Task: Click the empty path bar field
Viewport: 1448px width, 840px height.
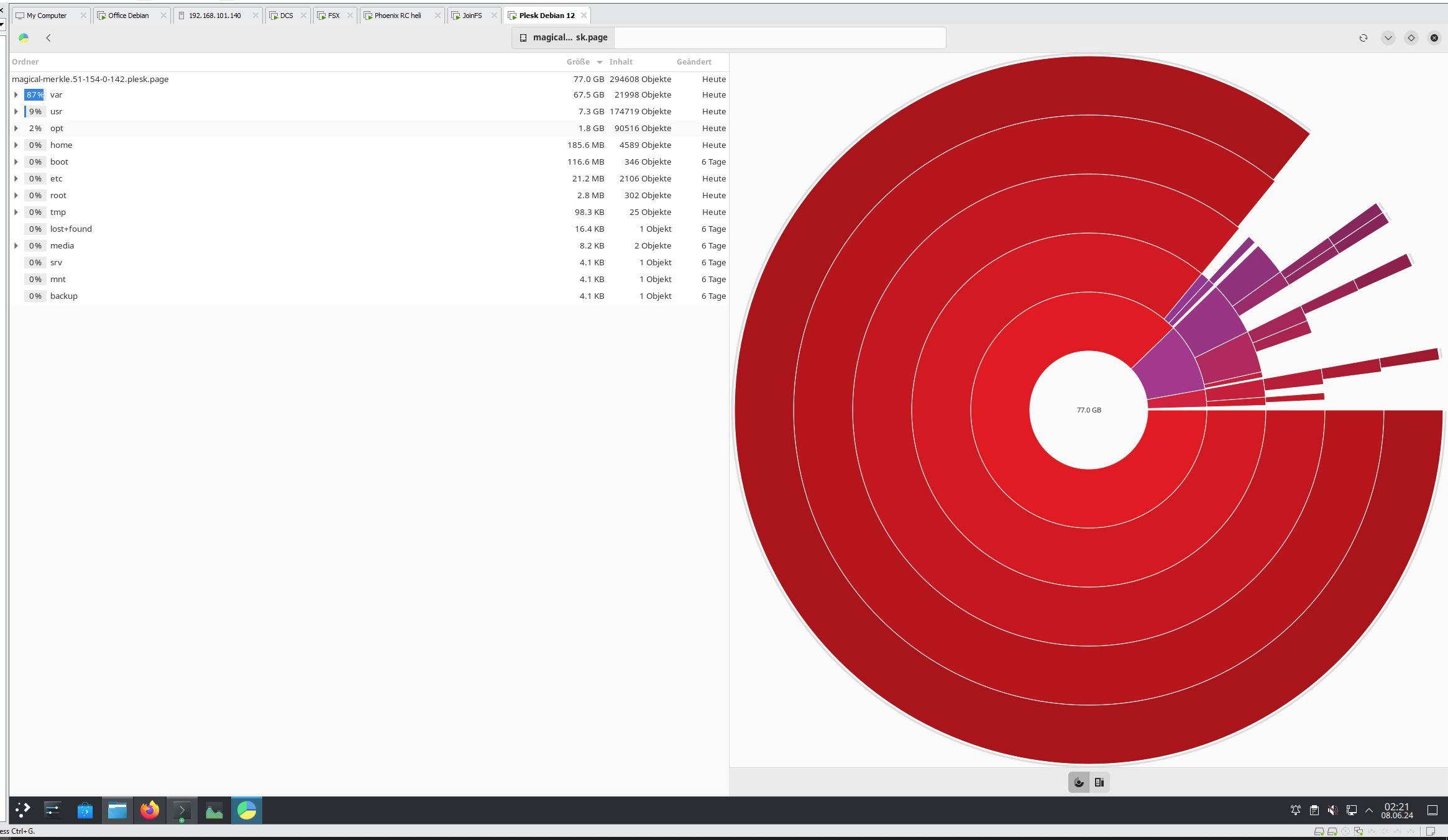Action: [x=780, y=38]
